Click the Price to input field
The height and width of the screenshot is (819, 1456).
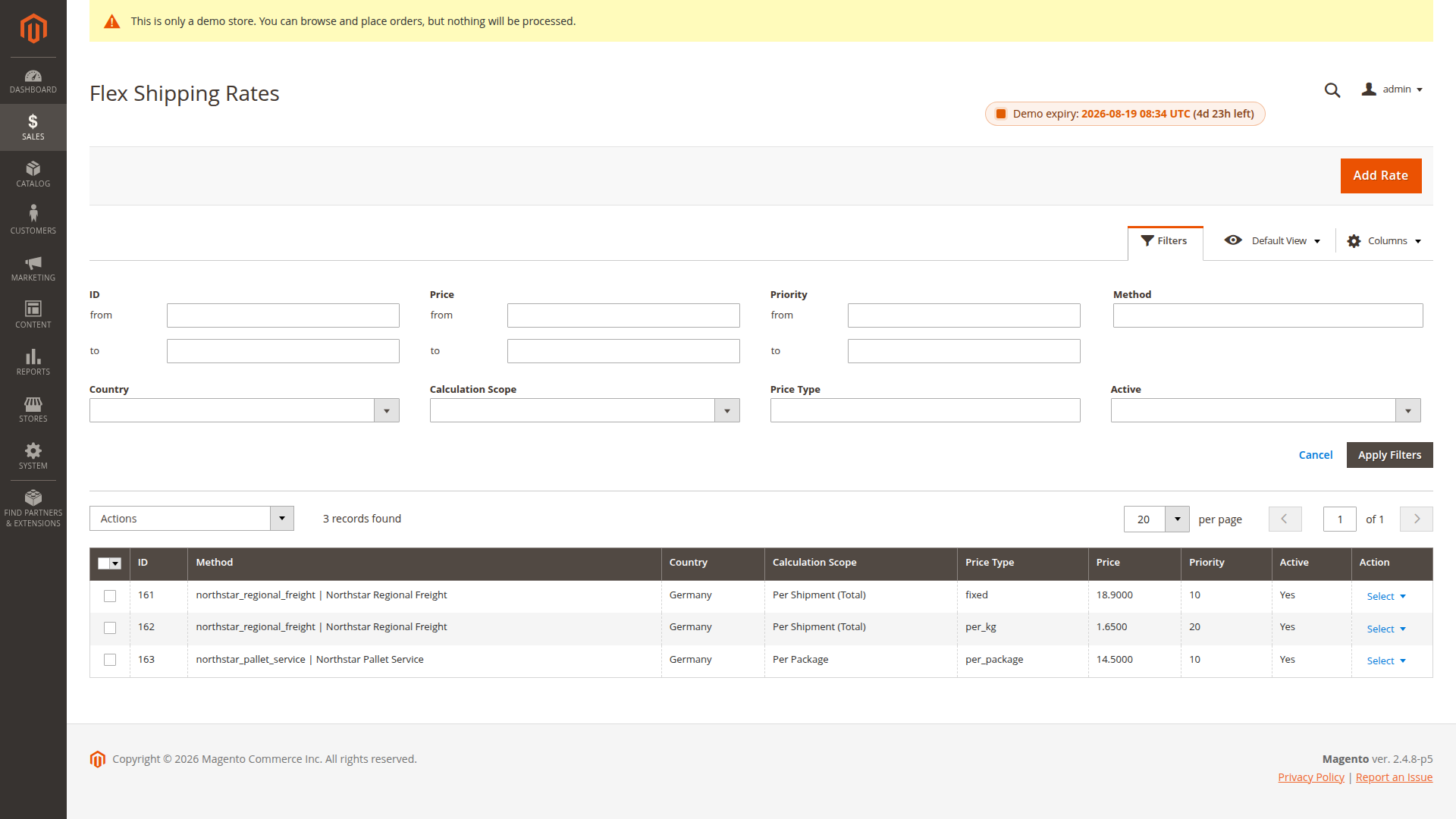click(623, 351)
